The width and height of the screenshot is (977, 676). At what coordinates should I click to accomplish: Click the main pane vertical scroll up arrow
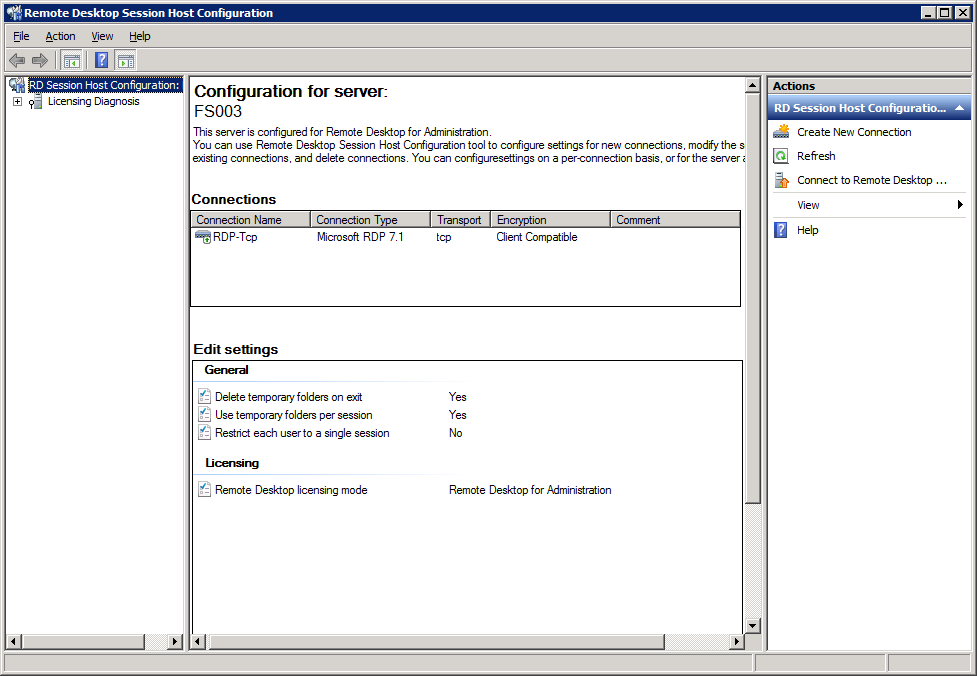[753, 85]
